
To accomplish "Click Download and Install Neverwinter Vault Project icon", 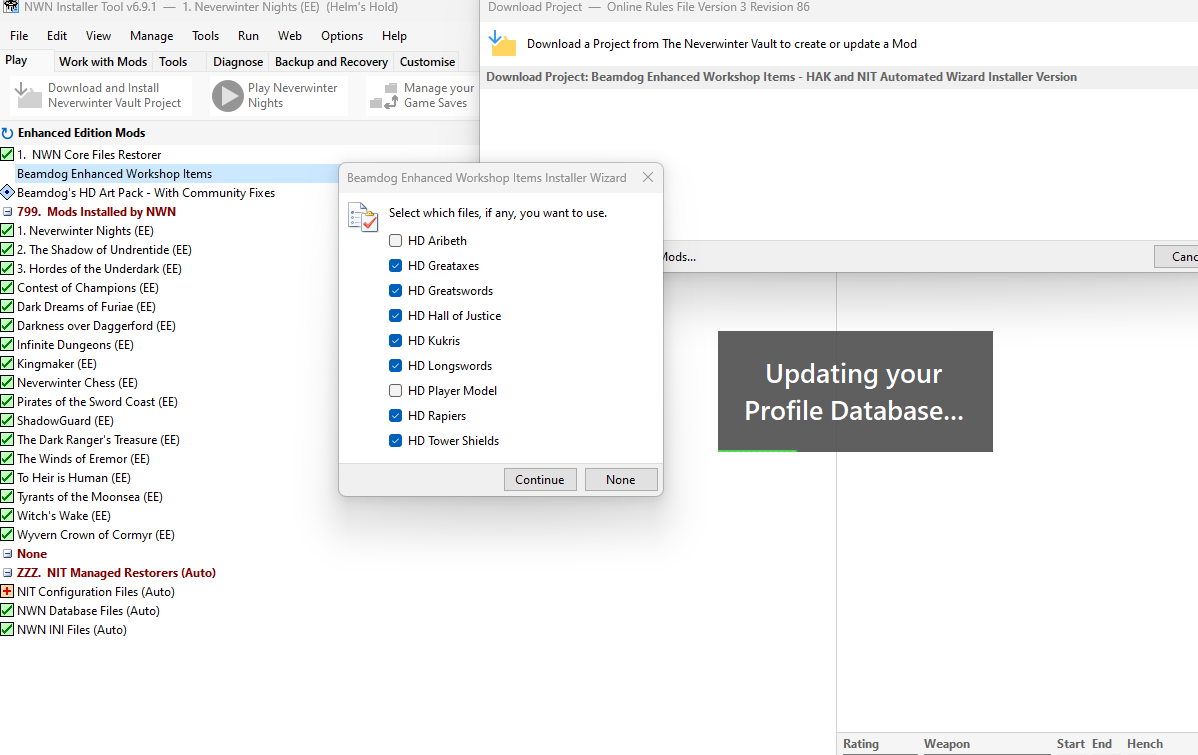I will pos(28,96).
